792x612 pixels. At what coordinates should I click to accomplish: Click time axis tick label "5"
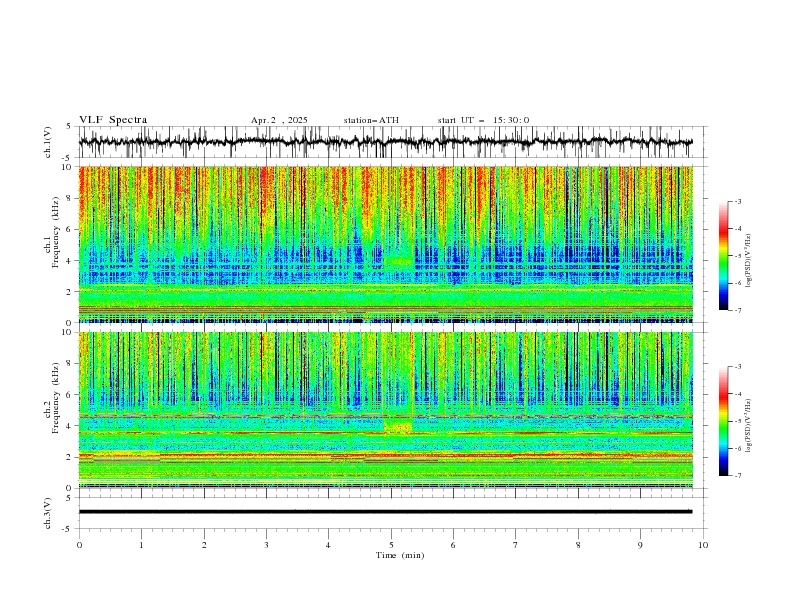coord(391,545)
